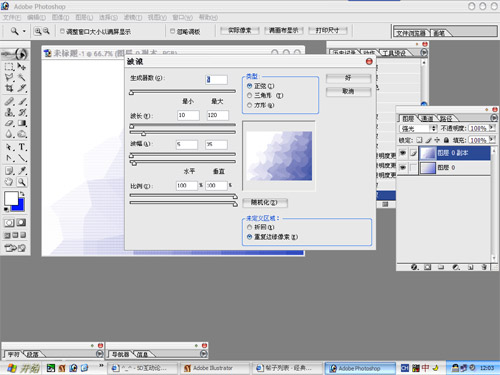
Task: Select the Magic Wand tool
Action: [x=22, y=78]
